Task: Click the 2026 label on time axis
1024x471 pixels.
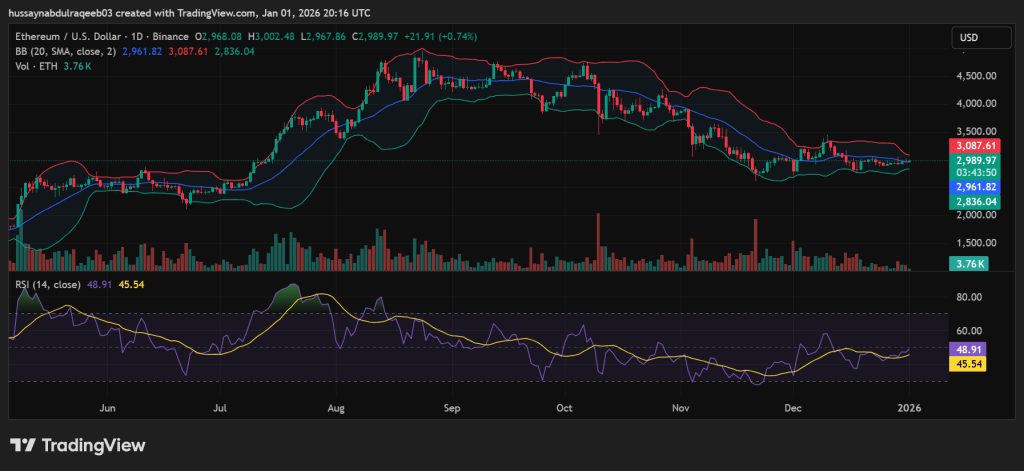Action: (908, 408)
